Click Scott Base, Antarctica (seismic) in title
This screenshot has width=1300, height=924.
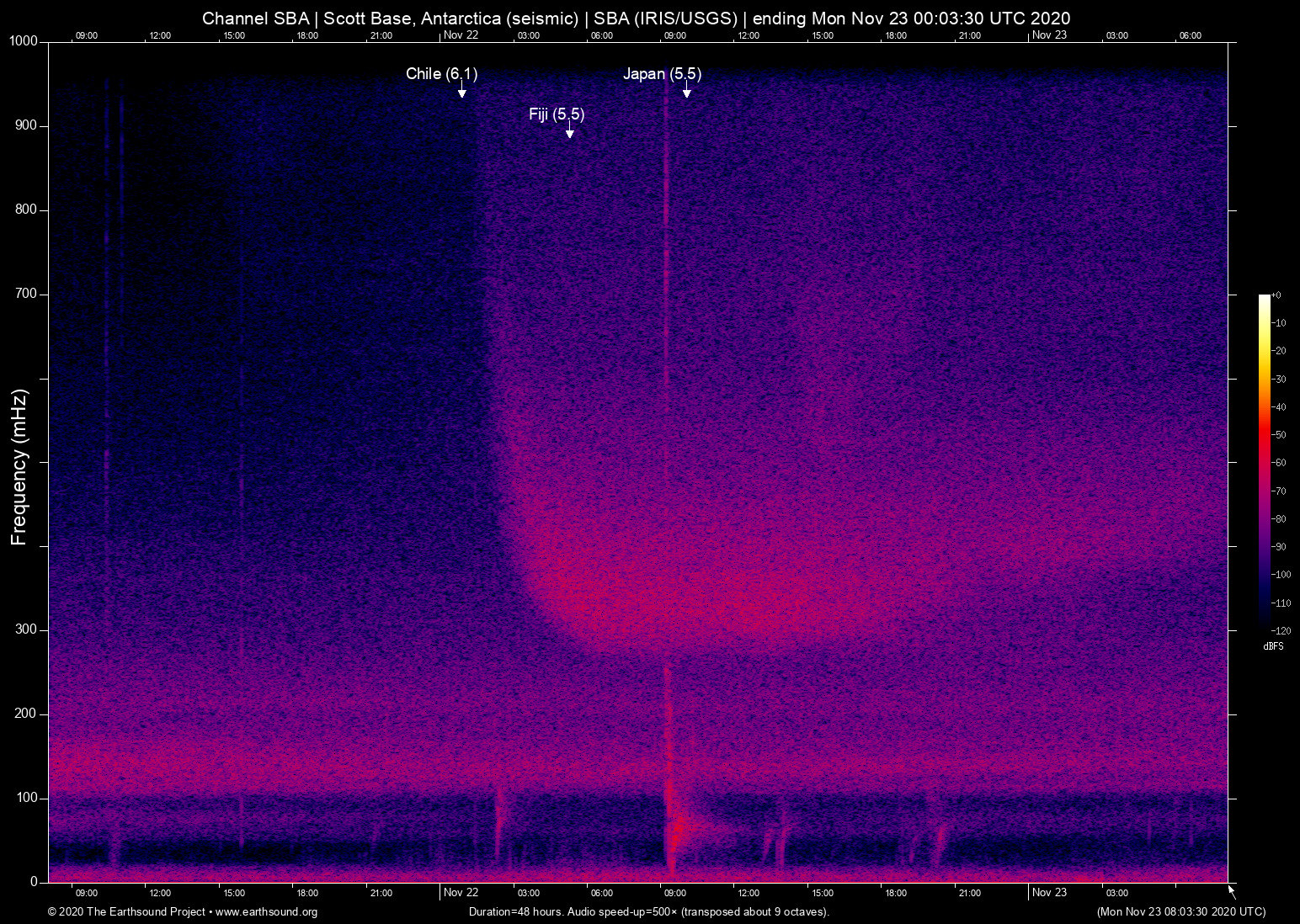[450, 19]
